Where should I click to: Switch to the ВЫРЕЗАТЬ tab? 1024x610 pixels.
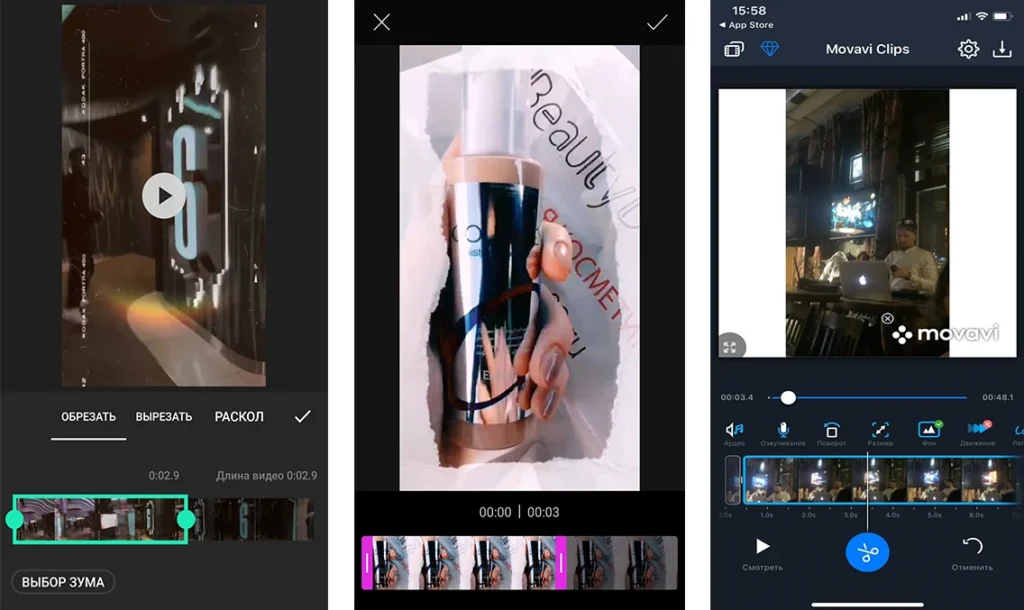point(164,417)
